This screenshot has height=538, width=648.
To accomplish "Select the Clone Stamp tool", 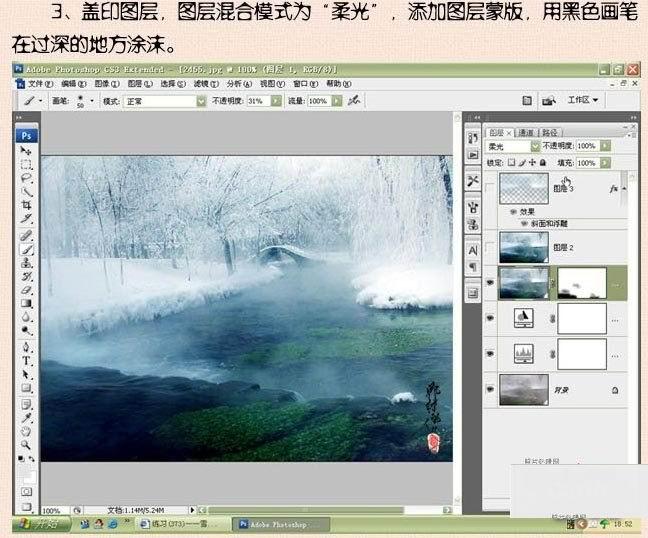I will point(26,263).
